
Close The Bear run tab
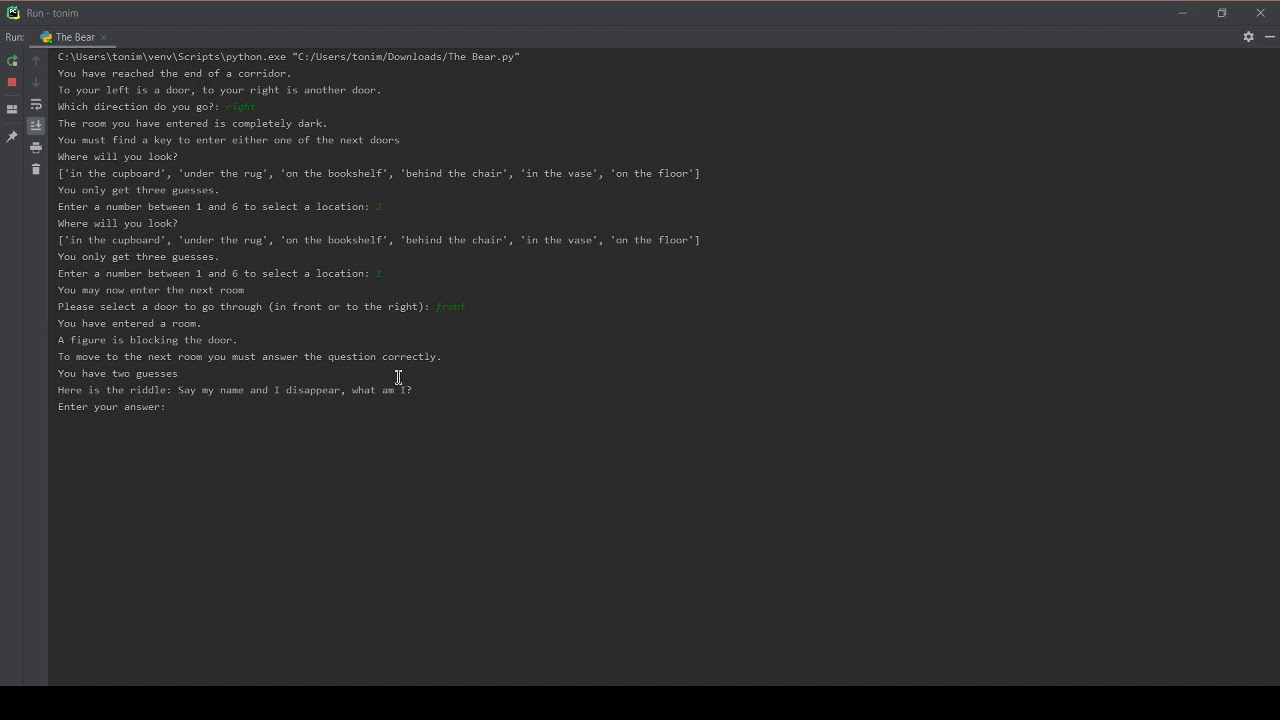pos(104,37)
